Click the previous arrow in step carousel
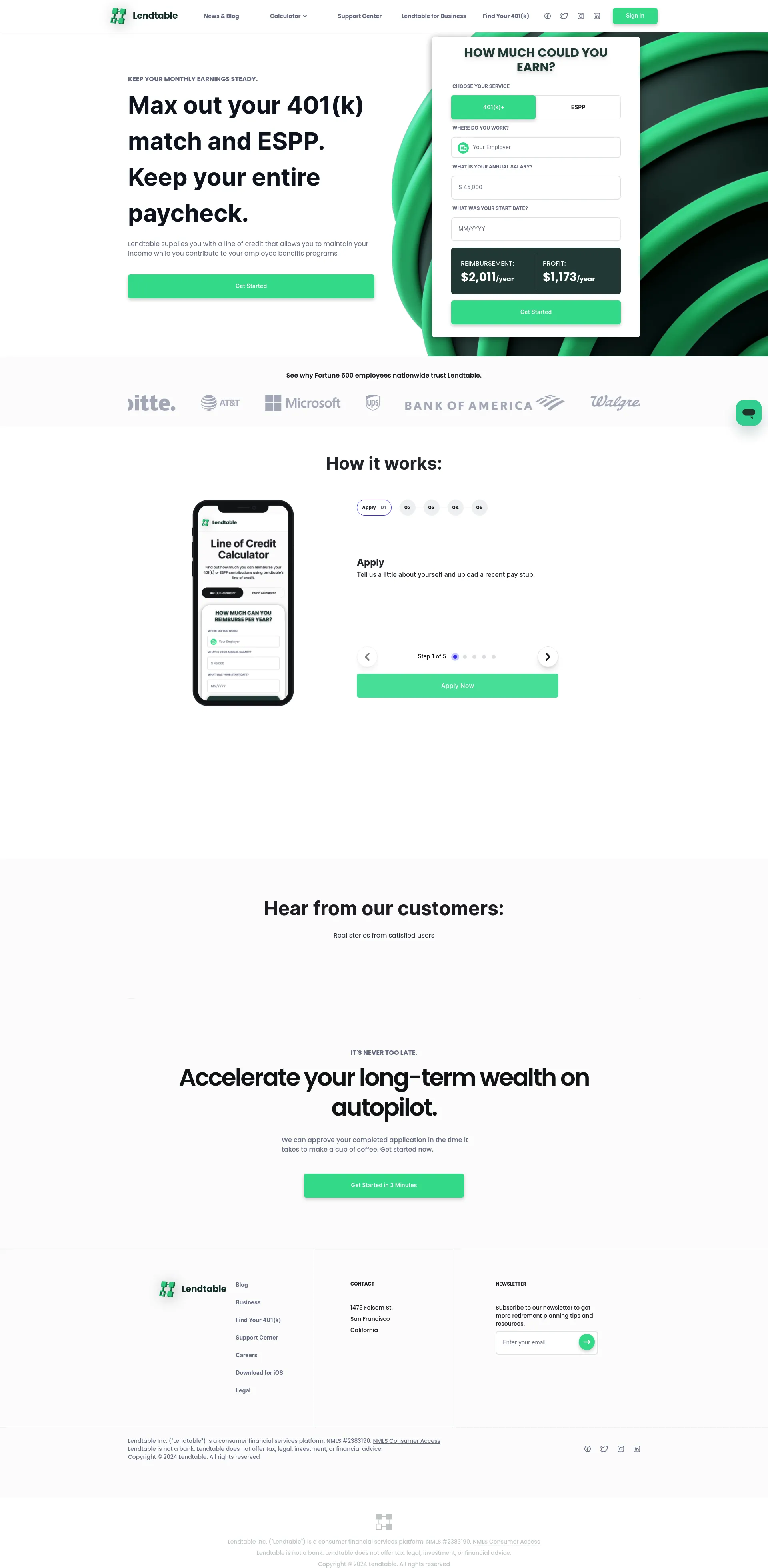Viewport: 768px width, 1568px height. [367, 656]
